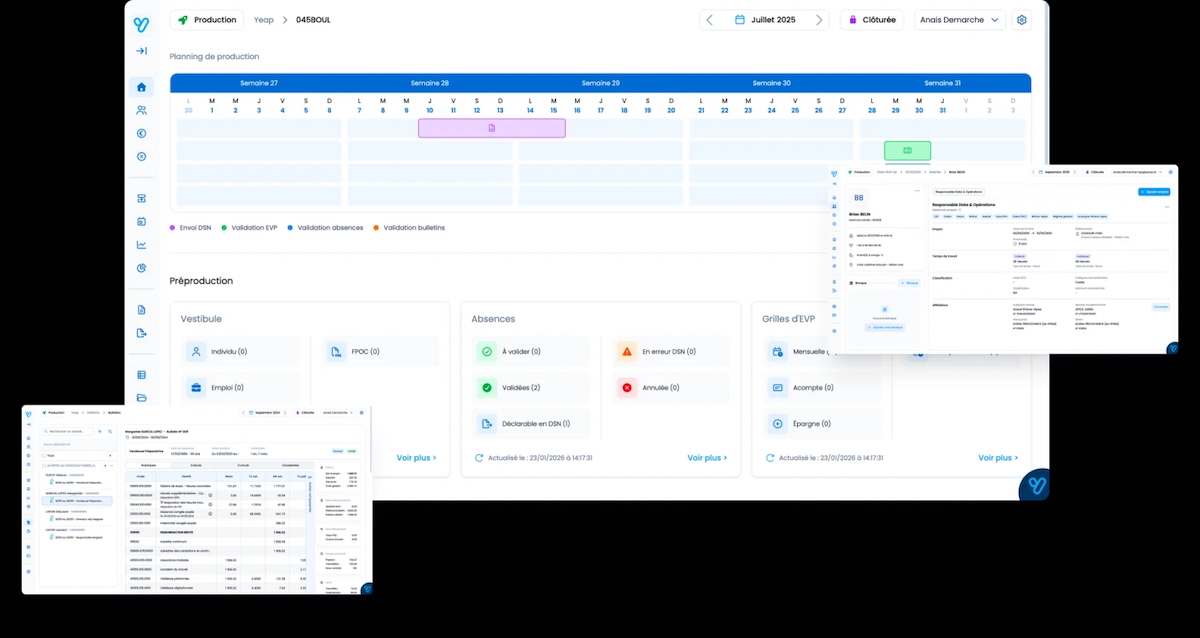Viewport: 1200px width, 638px height.
Task: Click the rocket Production button
Action: coord(207,20)
